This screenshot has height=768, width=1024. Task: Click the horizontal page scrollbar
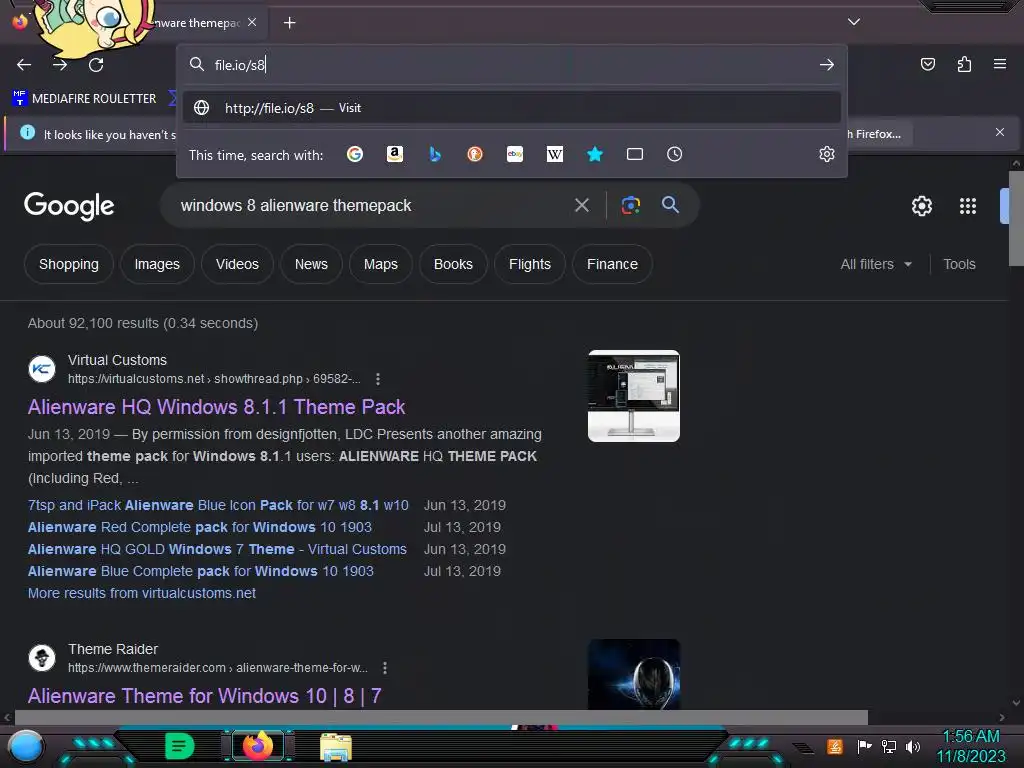pyautogui.click(x=441, y=718)
